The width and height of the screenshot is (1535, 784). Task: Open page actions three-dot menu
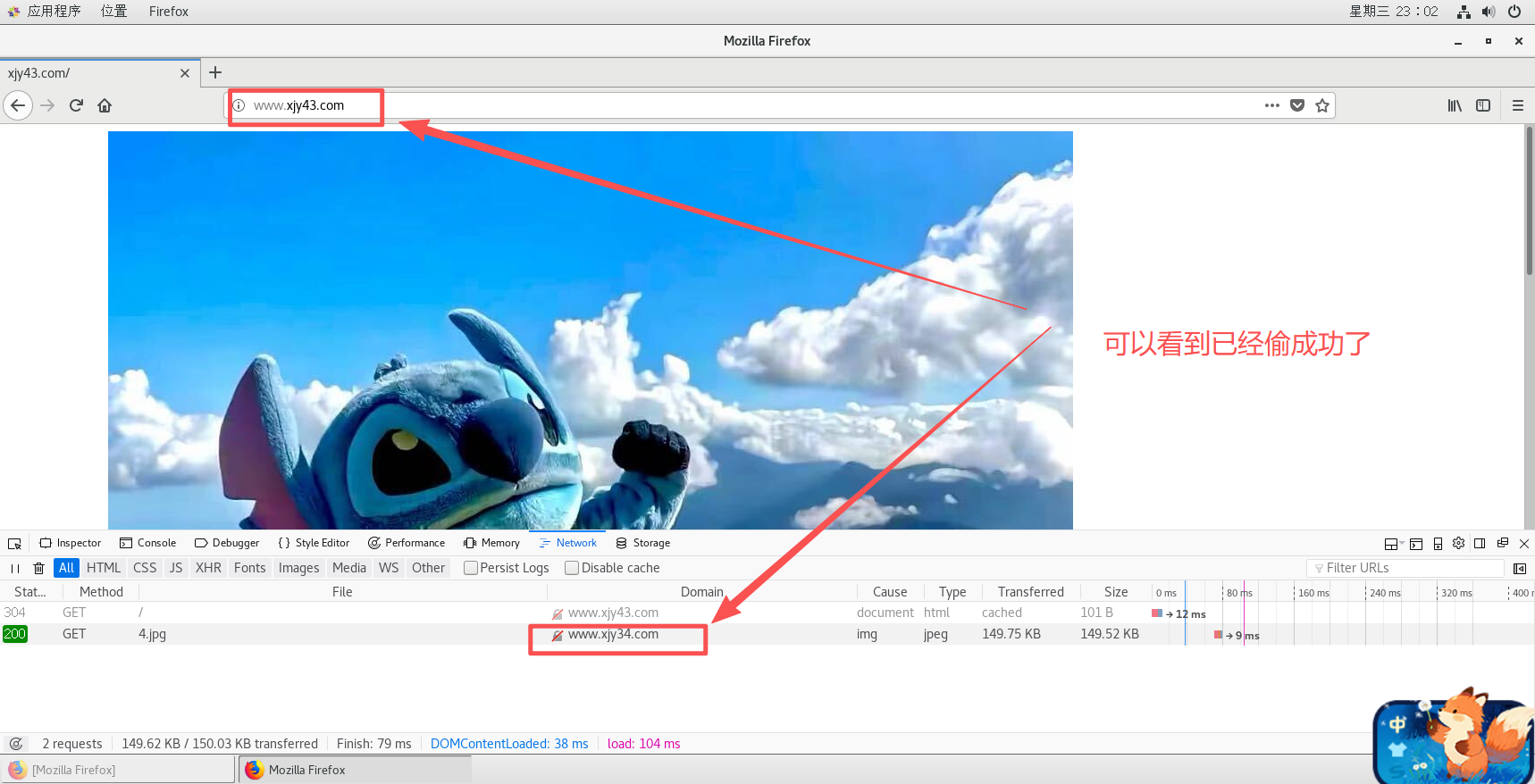1272,105
